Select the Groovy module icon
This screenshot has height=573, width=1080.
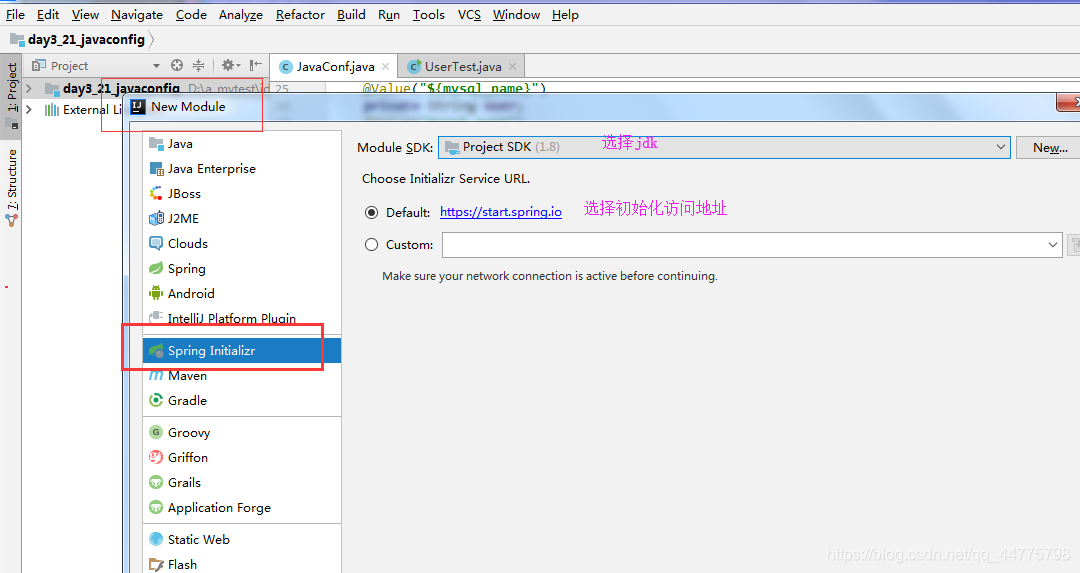point(156,433)
